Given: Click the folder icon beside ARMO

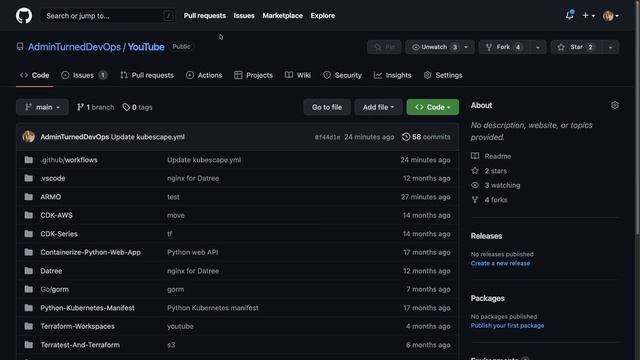Looking at the screenshot, I should pyautogui.click(x=29, y=197).
